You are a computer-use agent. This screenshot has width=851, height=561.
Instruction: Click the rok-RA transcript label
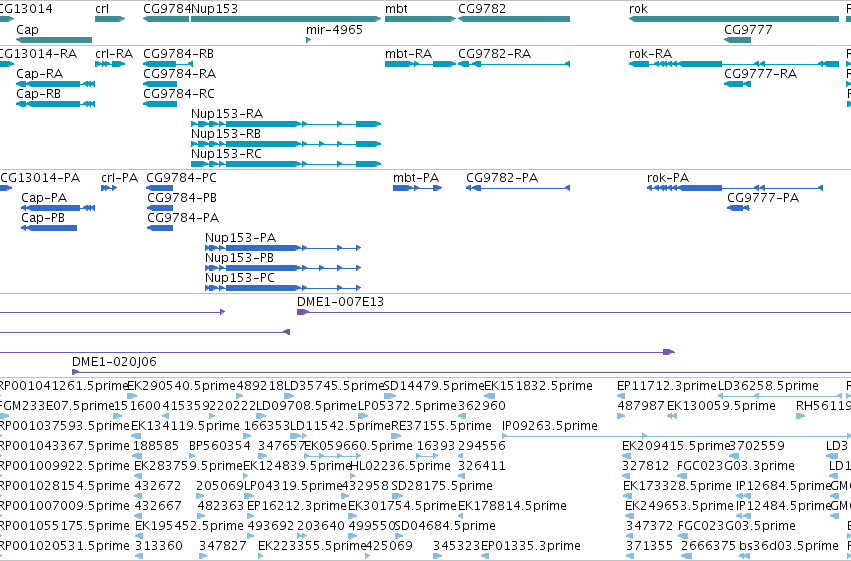click(650, 54)
